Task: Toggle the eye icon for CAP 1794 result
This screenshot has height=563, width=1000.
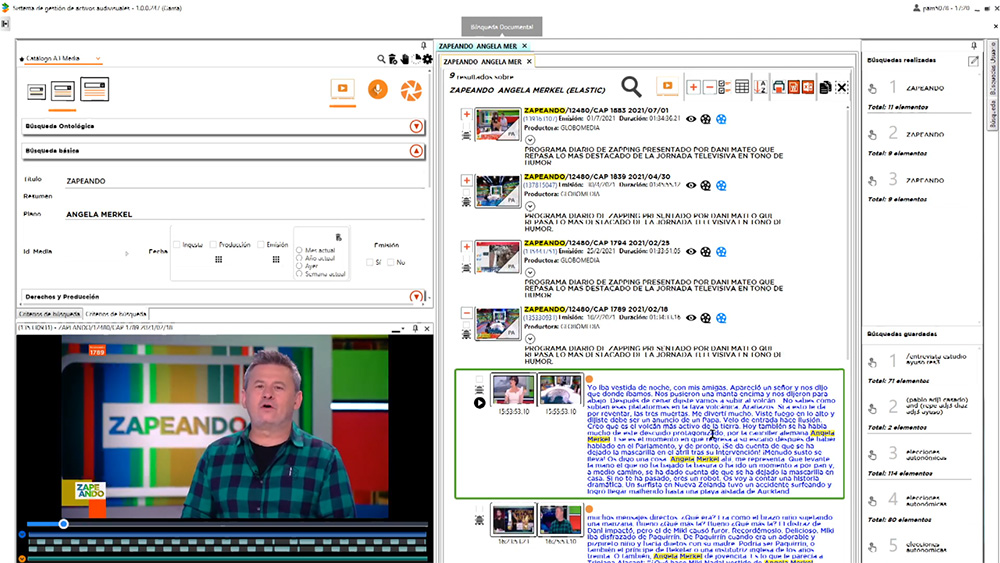Action: pyautogui.click(x=691, y=252)
